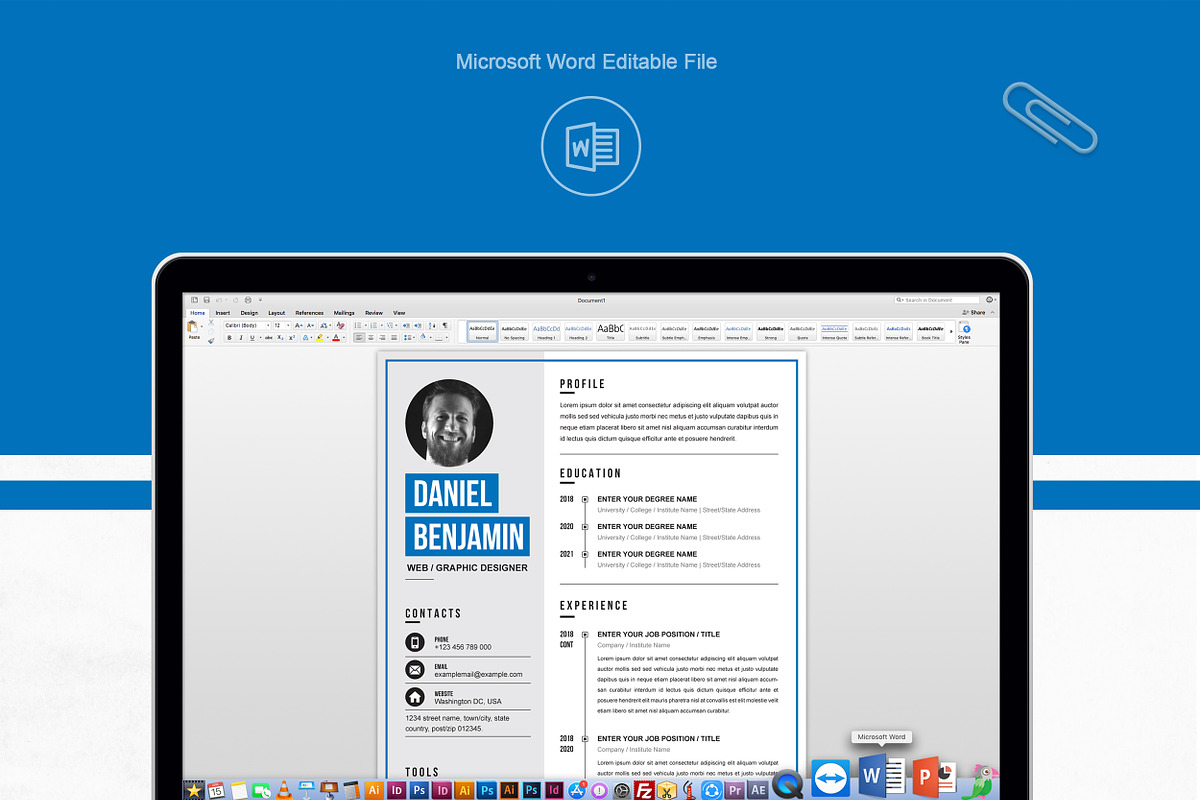Viewport: 1200px width, 800px height.
Task: Click the Save icon in the title bar
Action: (x=207, y=300)
